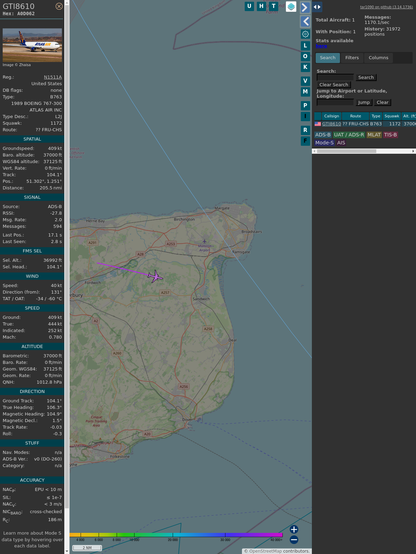Screen dimensions: 416x554
Task: Expand sidebar with right chevron button
Action: (x=305, y=7)
